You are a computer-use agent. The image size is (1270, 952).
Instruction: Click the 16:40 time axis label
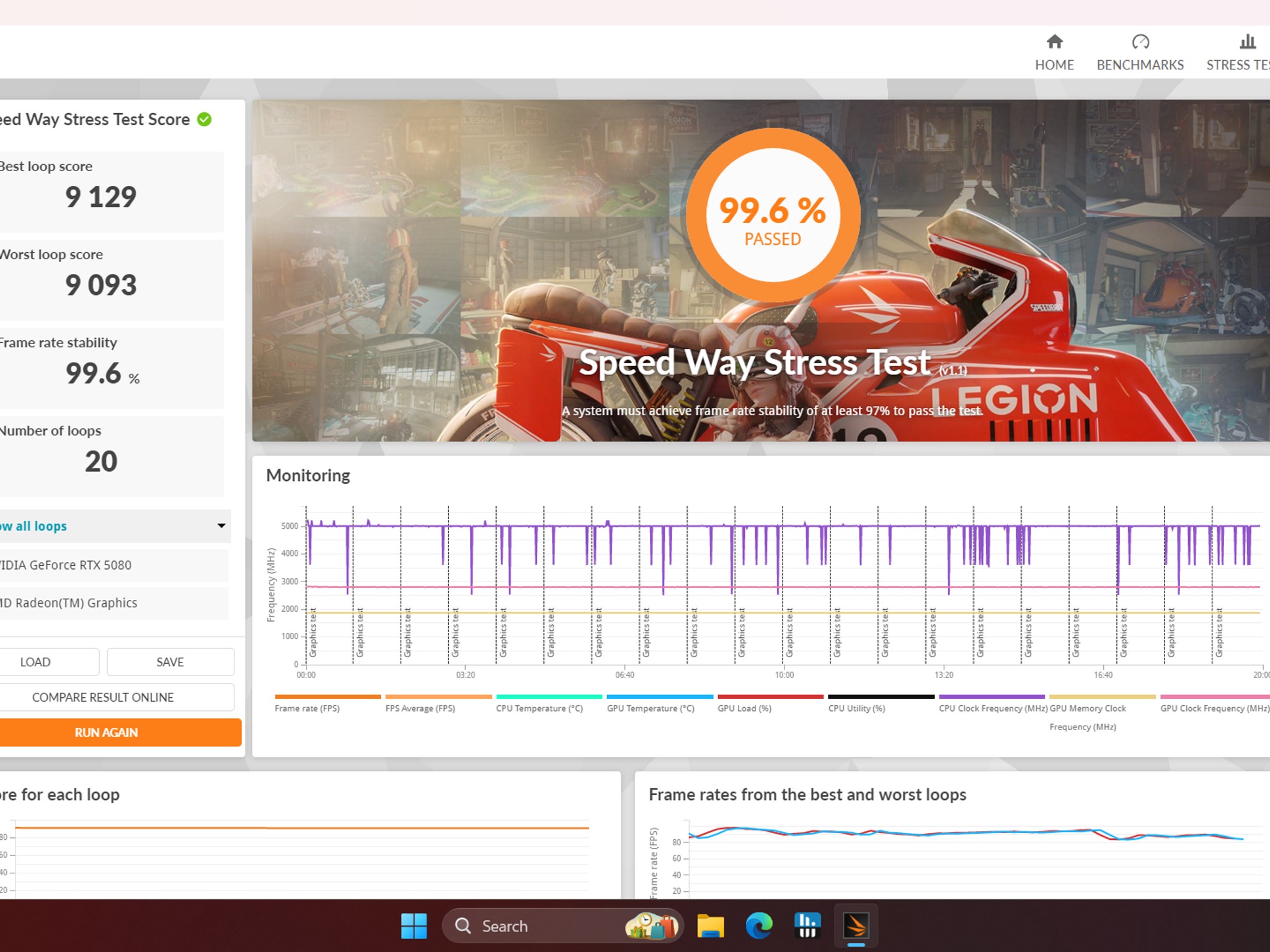(x=1103, y=675)
